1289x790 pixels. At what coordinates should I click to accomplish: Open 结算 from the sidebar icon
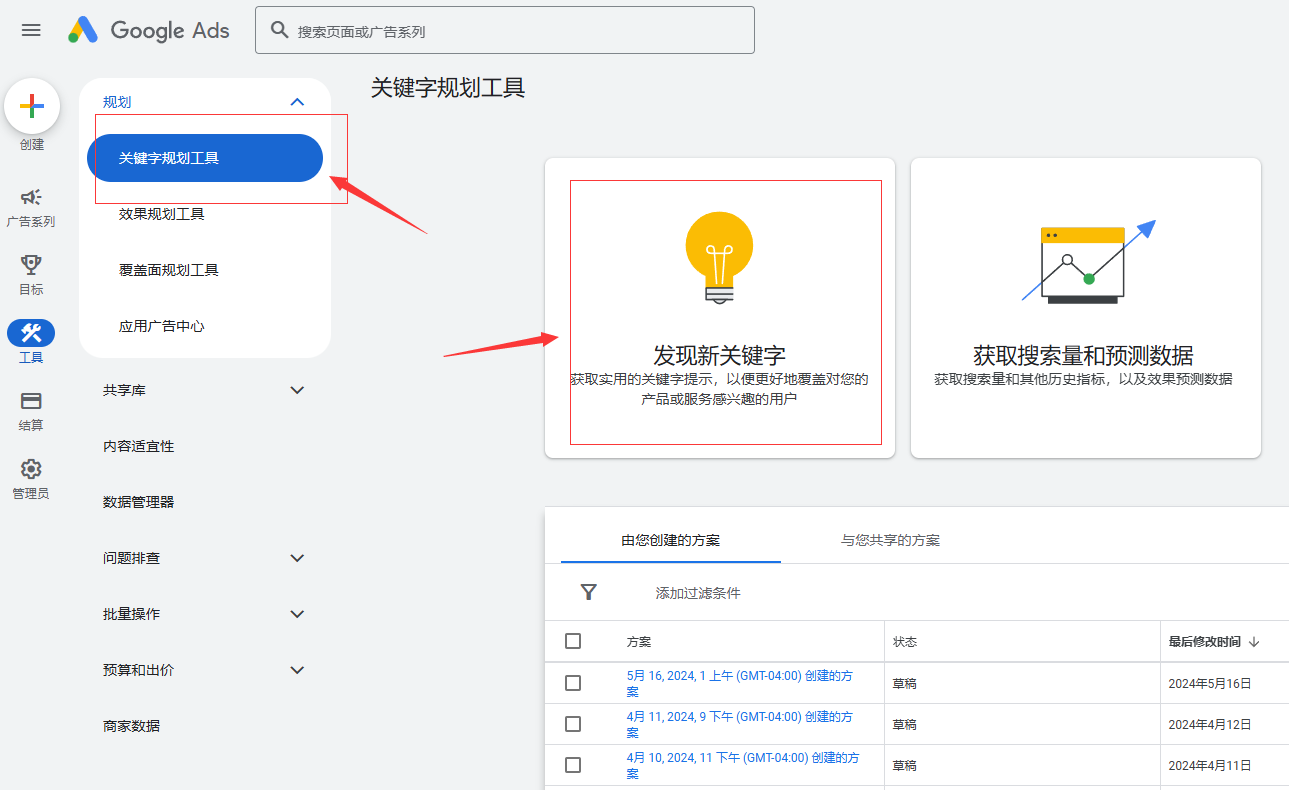[x=30, y=400]
